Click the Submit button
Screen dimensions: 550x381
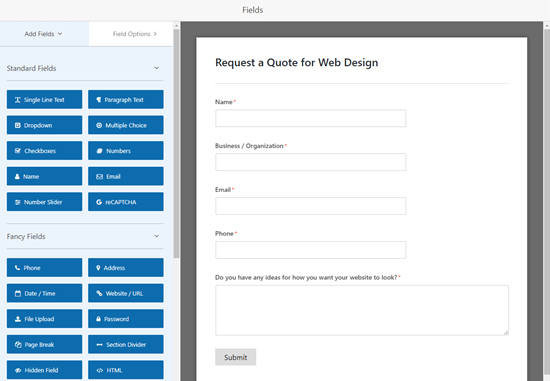pos(235,357)
